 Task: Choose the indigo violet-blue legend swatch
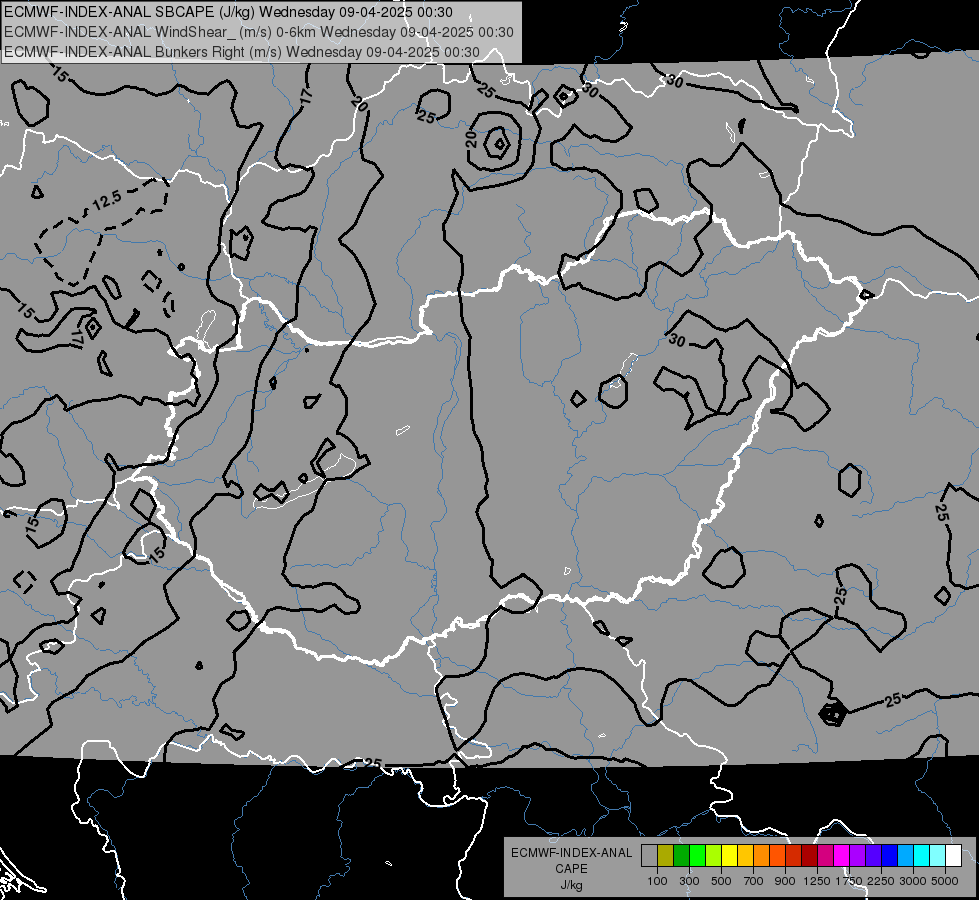click(x=873, y=855)
